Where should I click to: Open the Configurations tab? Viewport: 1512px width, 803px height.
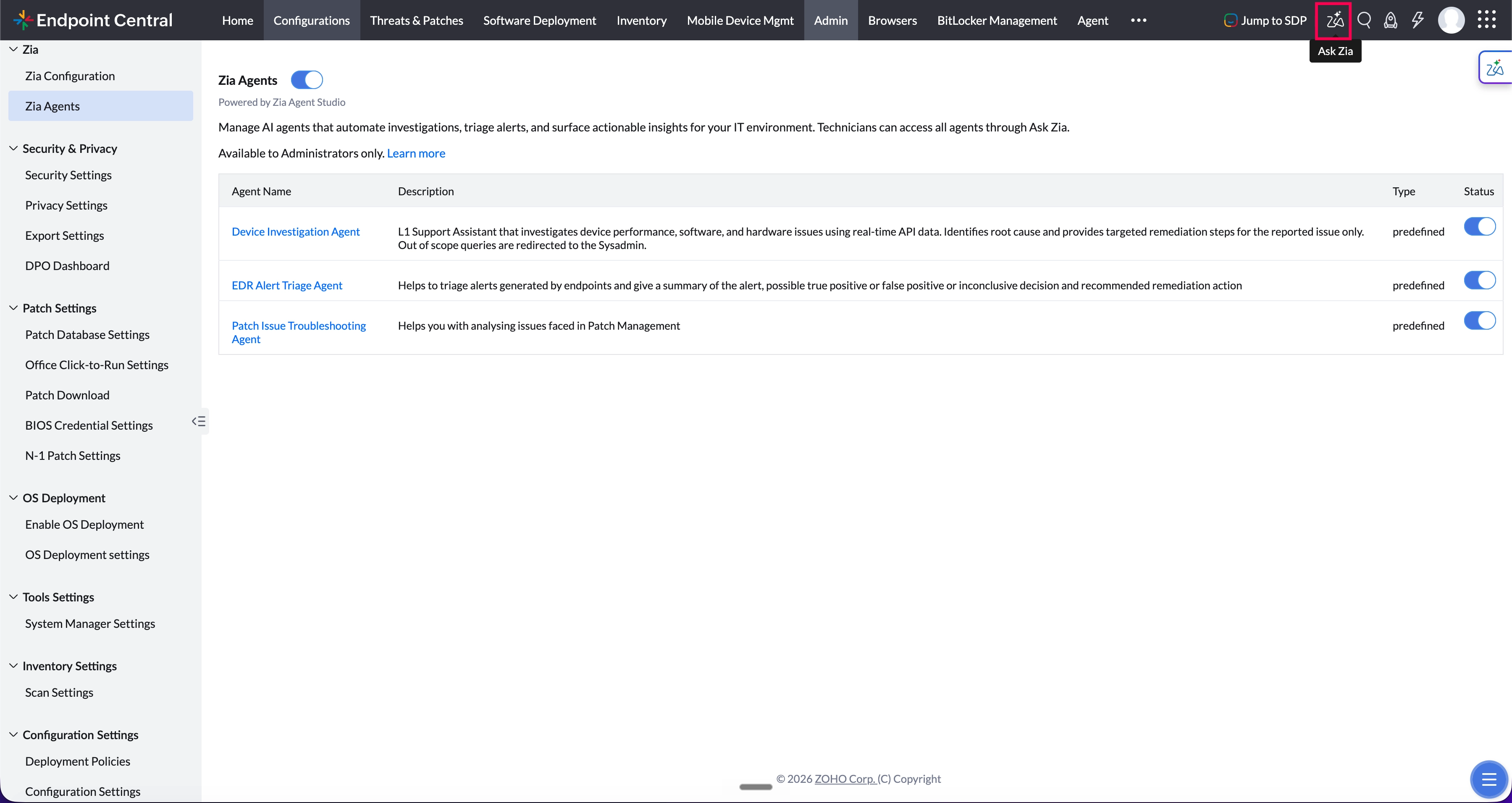312,21
